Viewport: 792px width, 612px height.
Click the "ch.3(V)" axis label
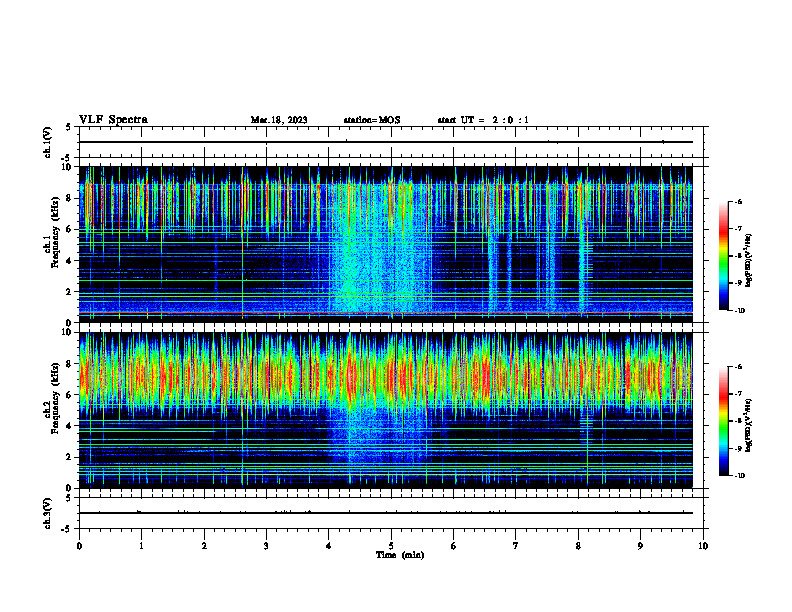(48, 513)
